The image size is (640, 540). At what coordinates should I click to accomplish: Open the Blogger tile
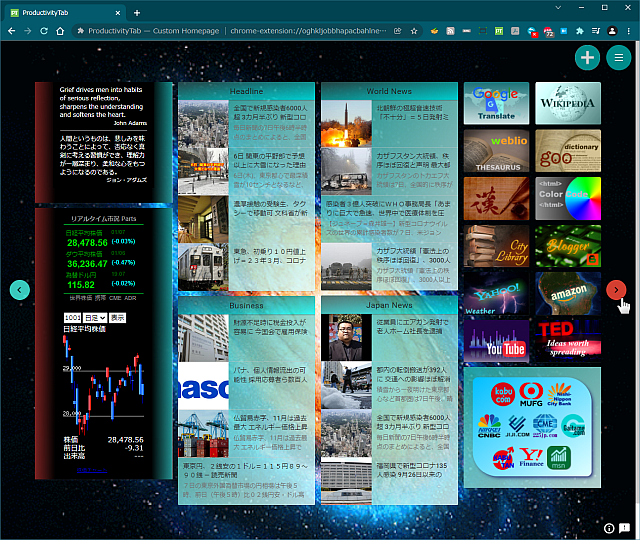[x=568, y=246]
